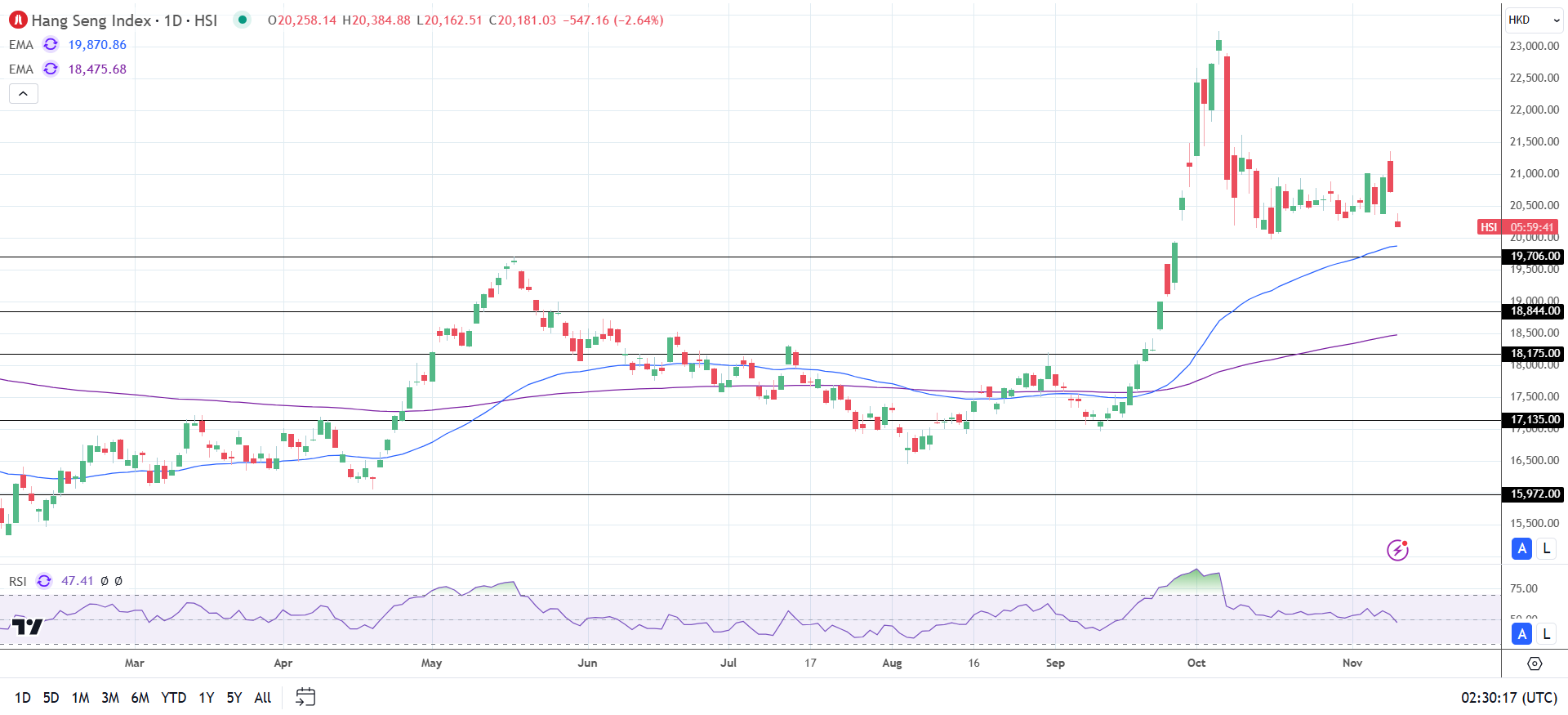Click the May label on time axis

click(431, 663)
